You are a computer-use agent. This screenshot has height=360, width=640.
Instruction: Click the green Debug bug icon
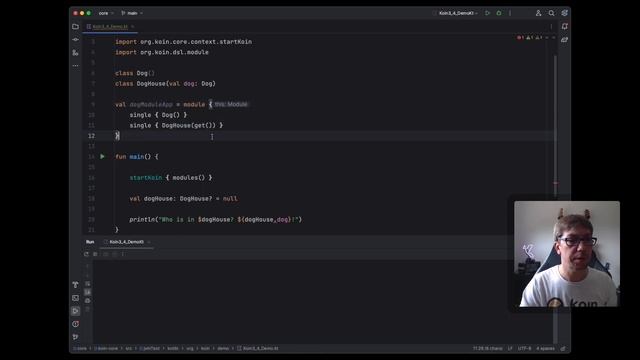499,13
